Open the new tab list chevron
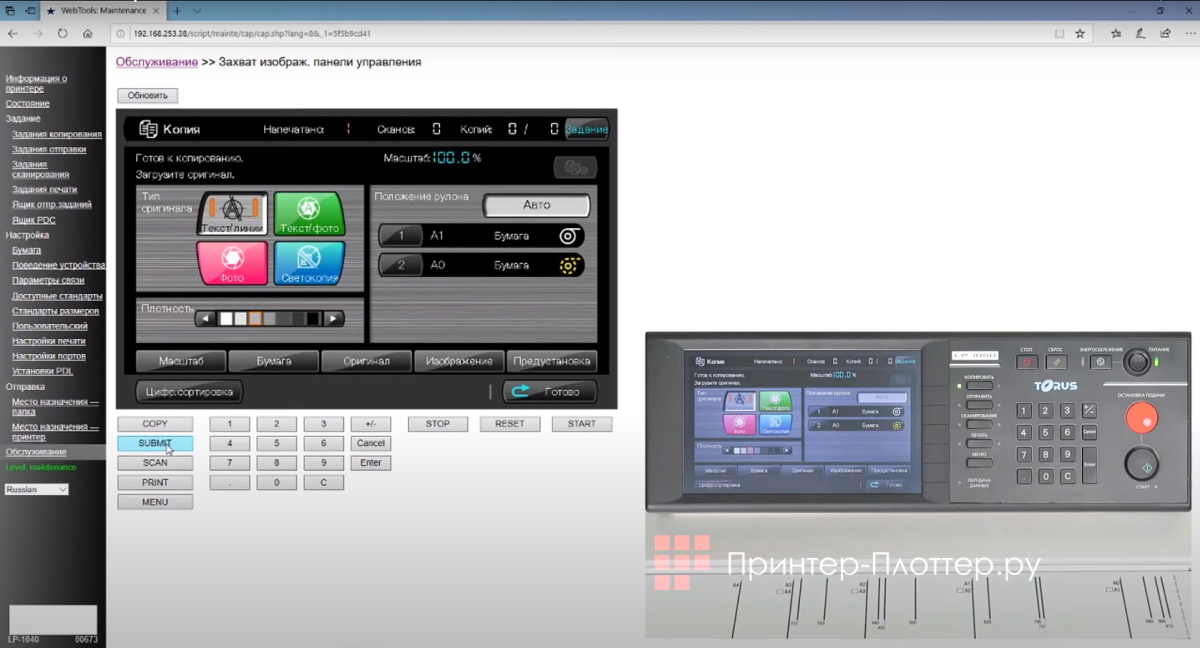The height and width of the screenshot is (648, 1200). pos(197,11)
